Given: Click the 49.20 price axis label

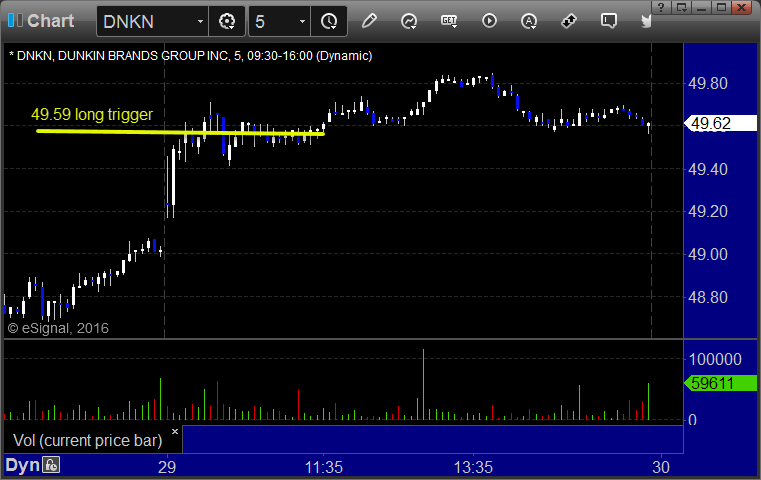Looking at the screenshot, I should click(x=708, y=212).
